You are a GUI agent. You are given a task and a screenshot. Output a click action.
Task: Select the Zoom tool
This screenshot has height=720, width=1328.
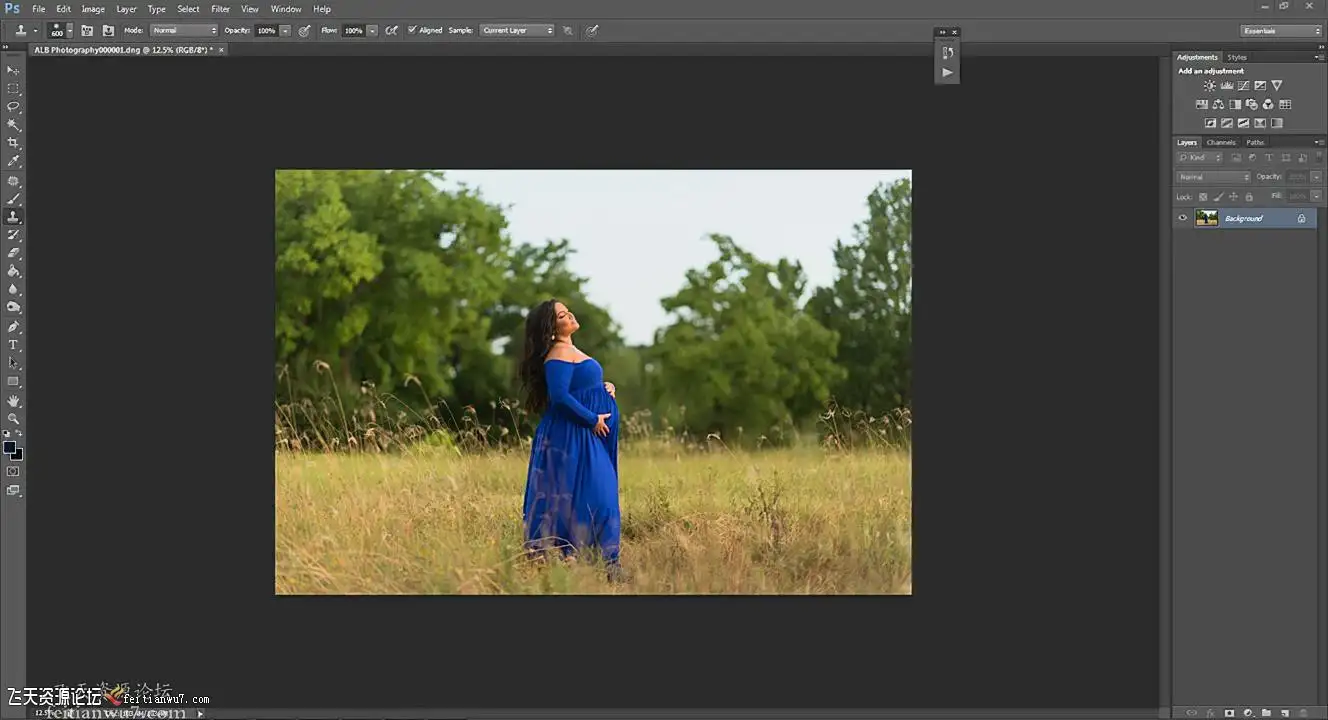point(13,419)
